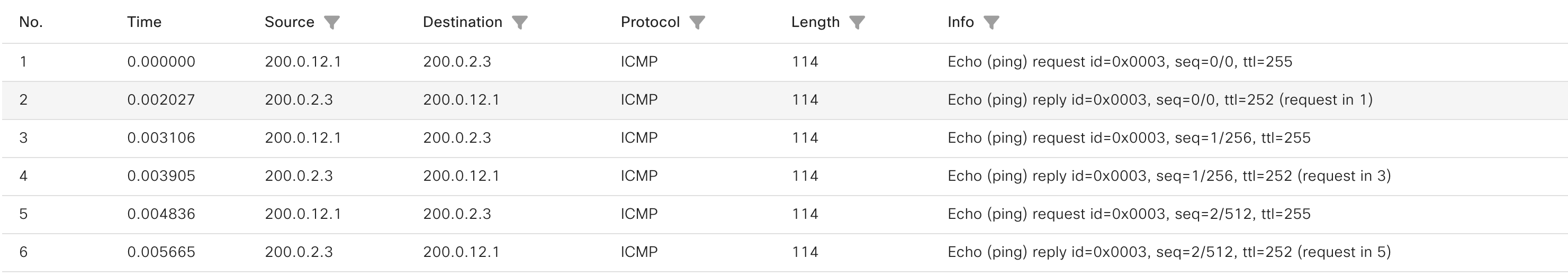The width and height of the screenshot is (1568, 277).
Task: Click the Source header label
Action: [289, 23]
